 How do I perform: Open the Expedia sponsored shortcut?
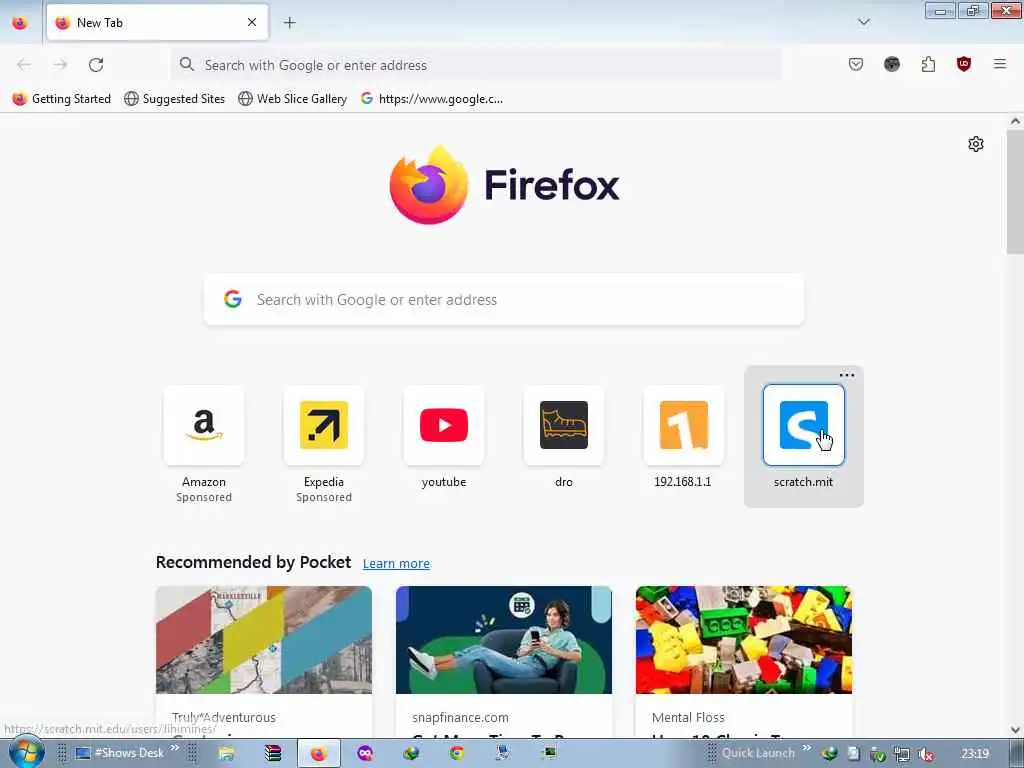click(x=324, y=426)
